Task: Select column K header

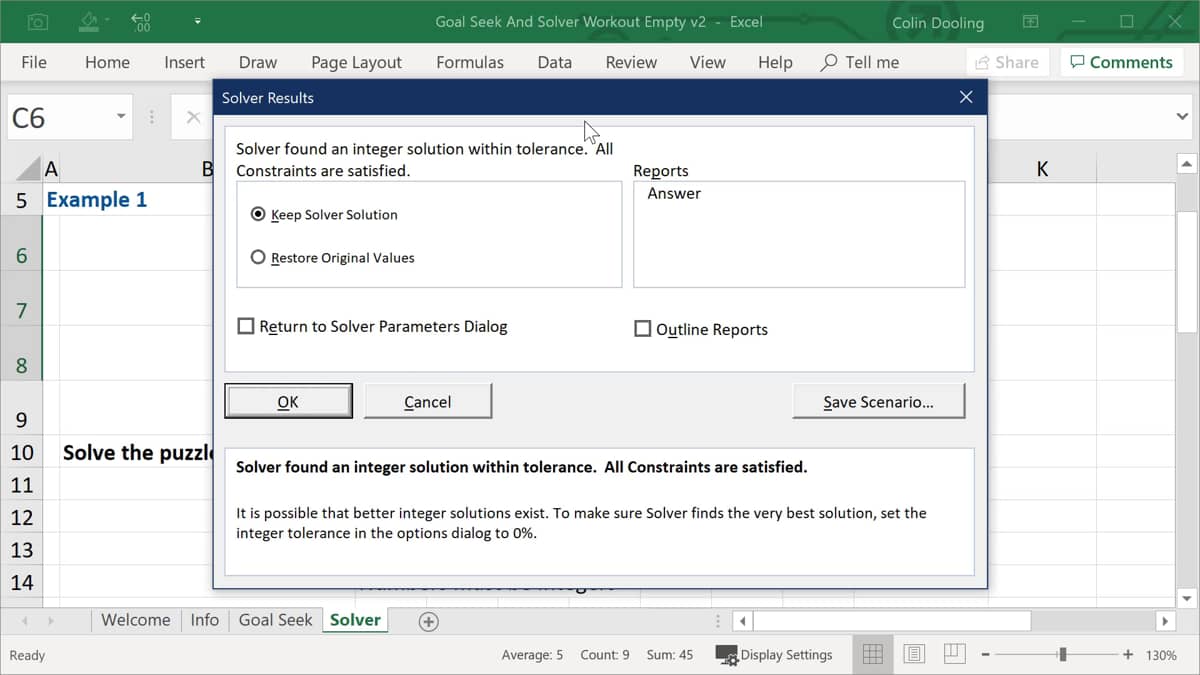Action: (1042, 169)
